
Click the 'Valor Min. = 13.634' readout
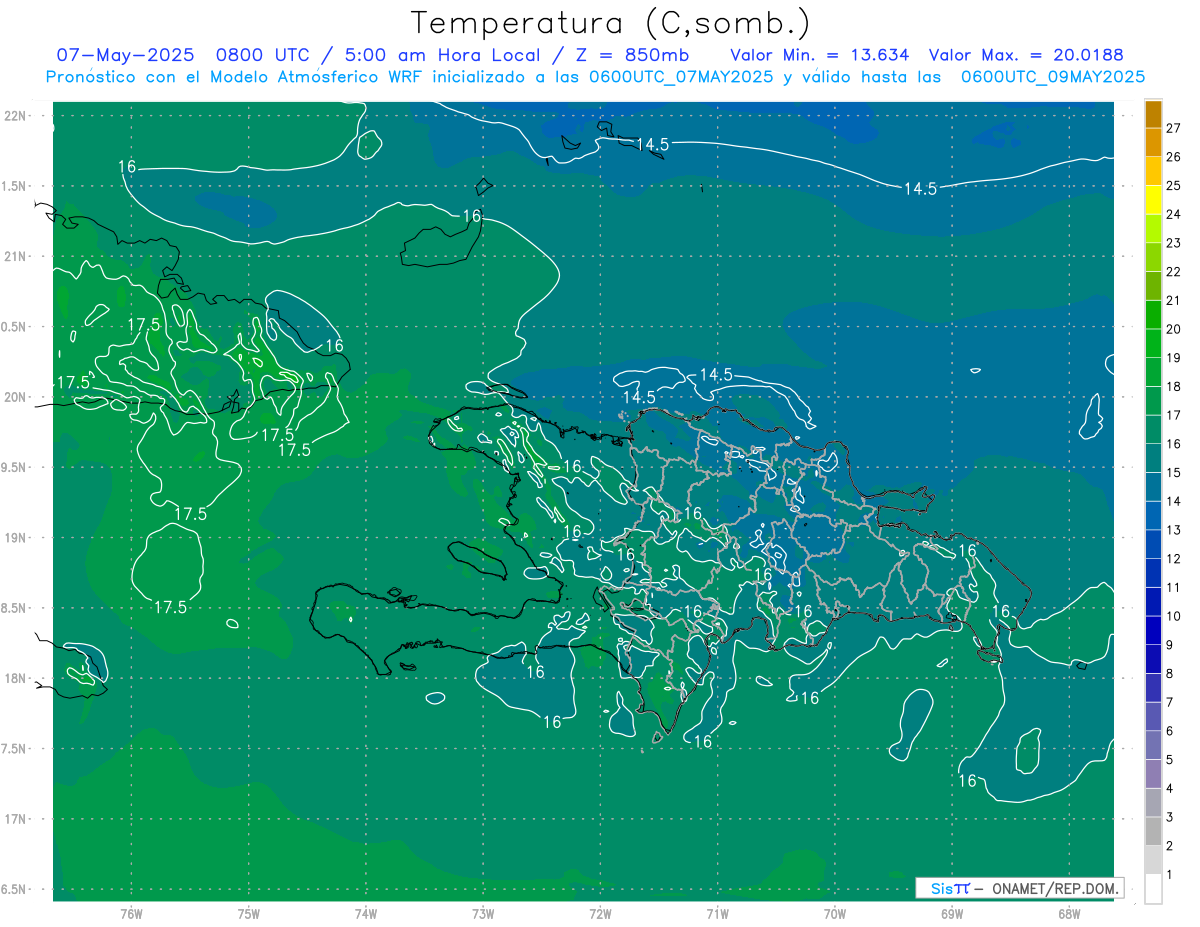coord(819,55)
